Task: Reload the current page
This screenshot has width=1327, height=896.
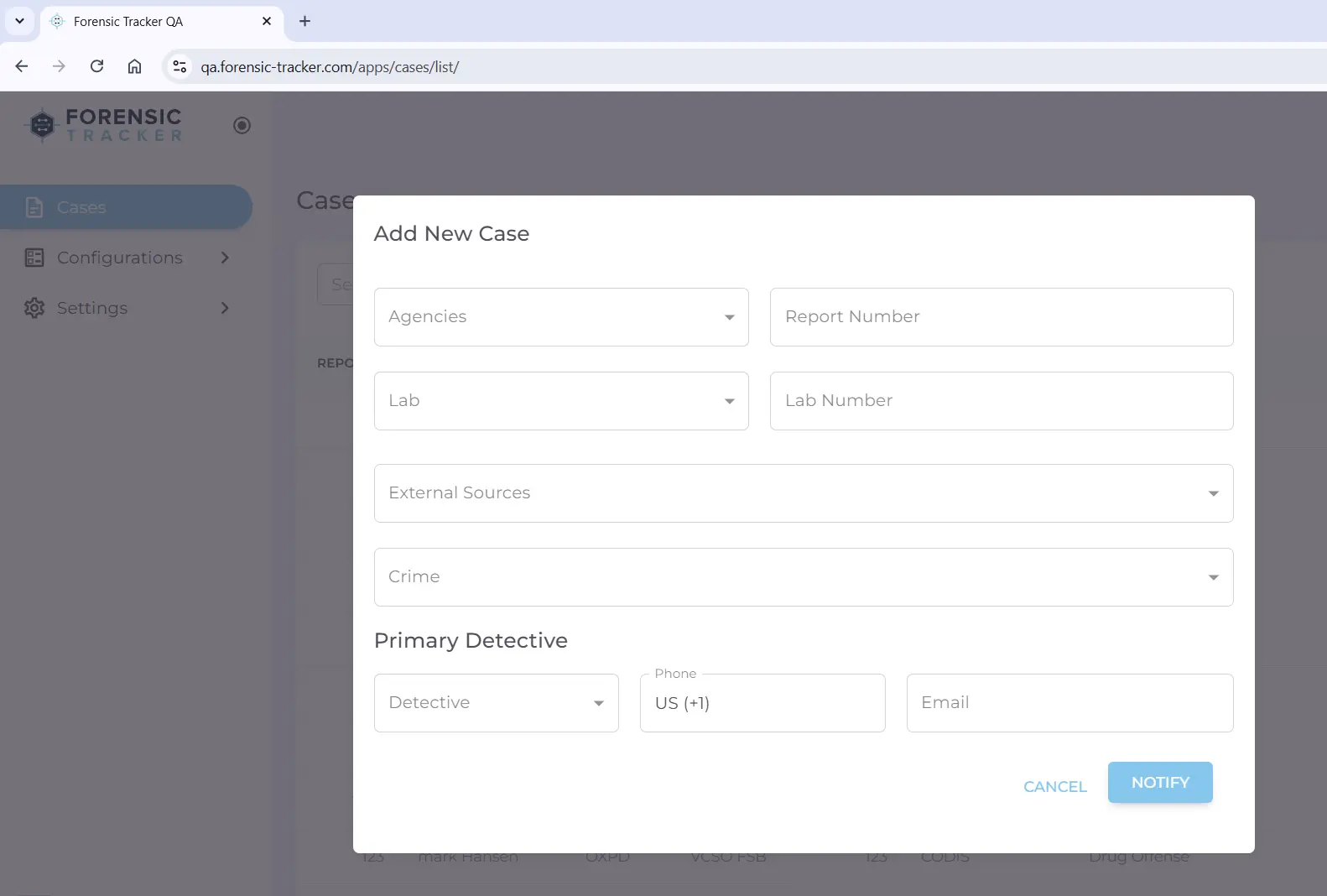Action: click(x=96, y=66)
